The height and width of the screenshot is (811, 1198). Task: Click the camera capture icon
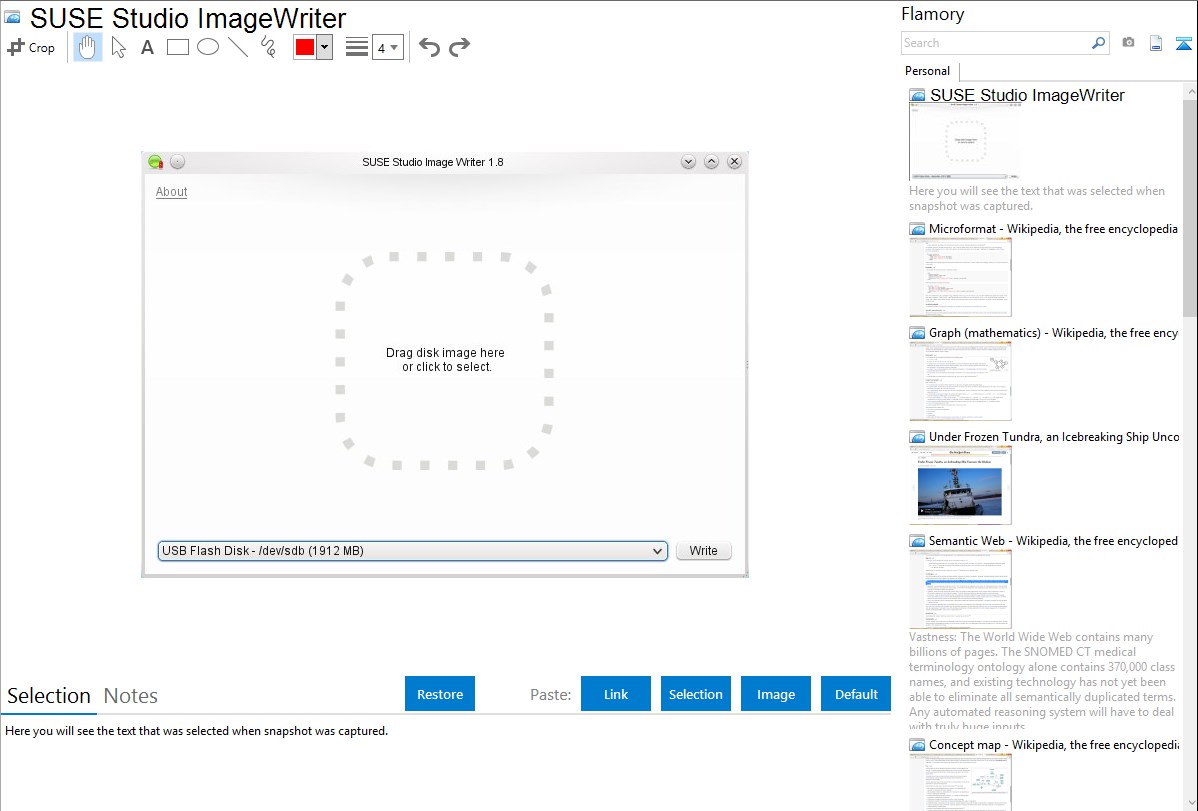click(1128, 43)
